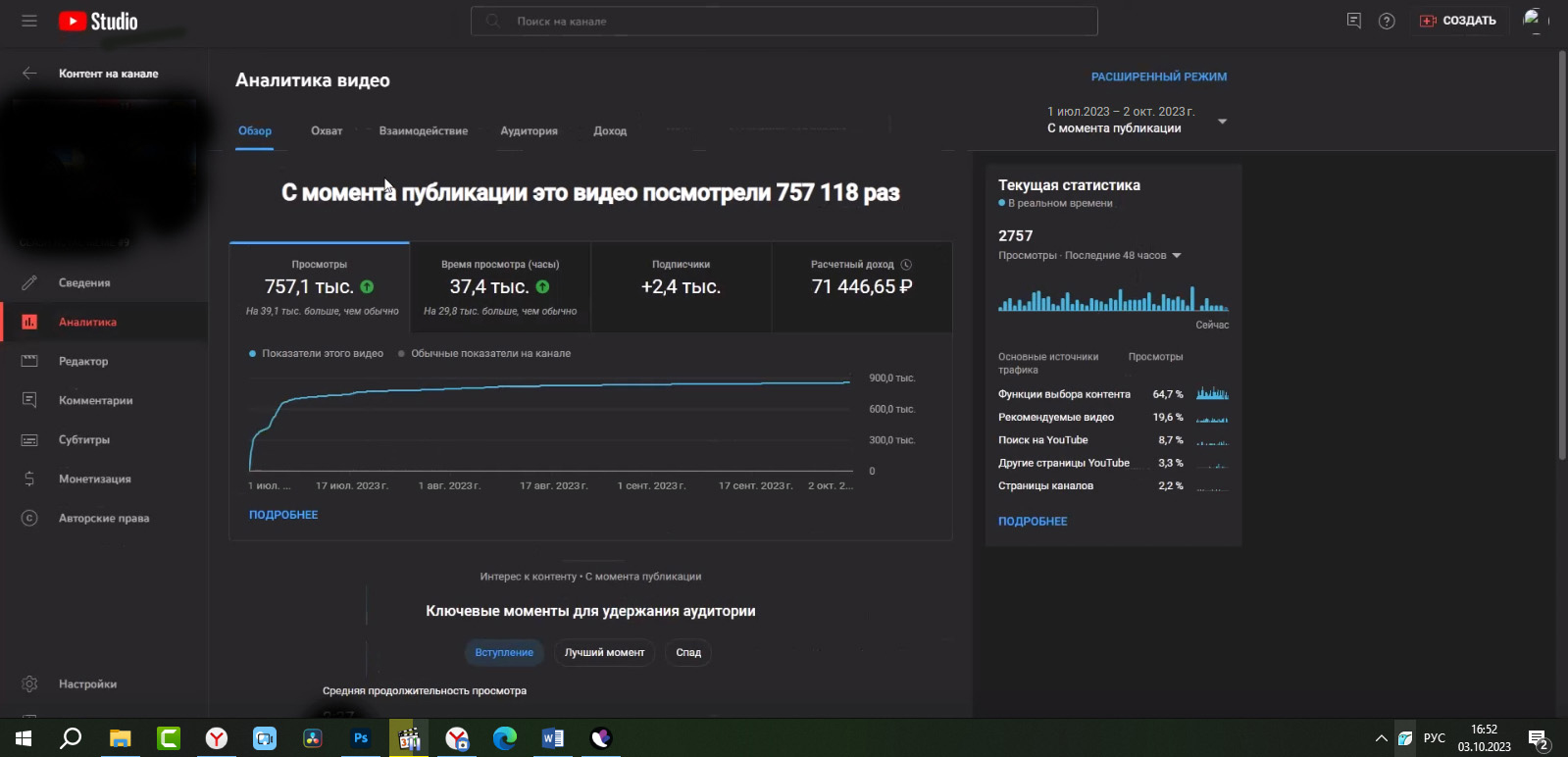Screen dimensions: 1568x757
Task: Select the Лучший момент chip
Action: click(604, 652)
